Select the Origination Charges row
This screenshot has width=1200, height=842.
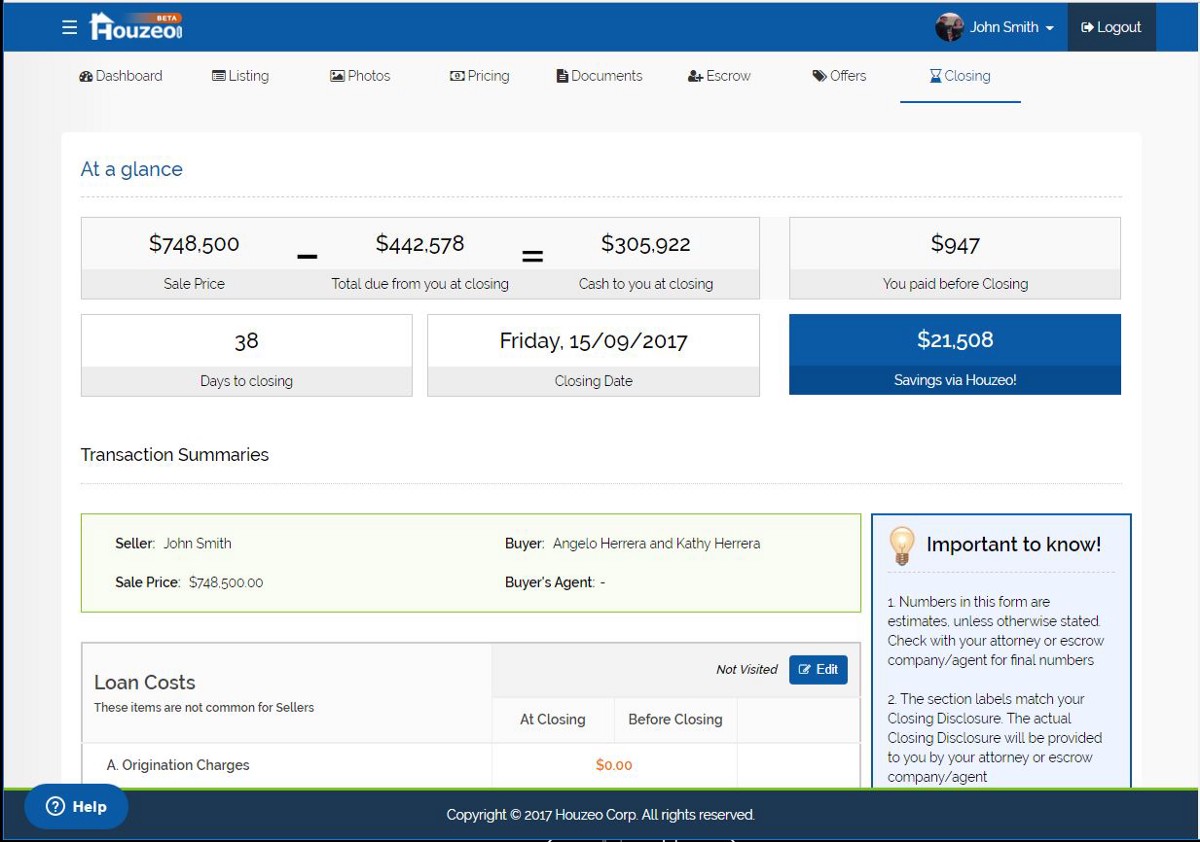point(178,765)
